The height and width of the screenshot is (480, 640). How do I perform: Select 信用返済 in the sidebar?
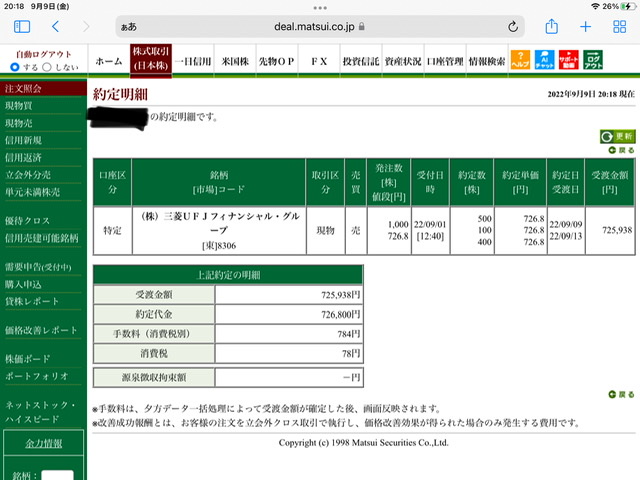point(23,158)
